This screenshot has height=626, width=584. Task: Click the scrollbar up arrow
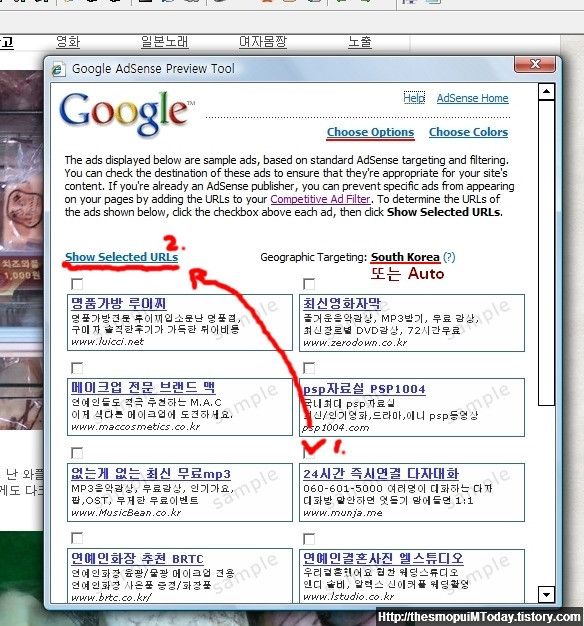pyautogui.click(x=546, y=92)
